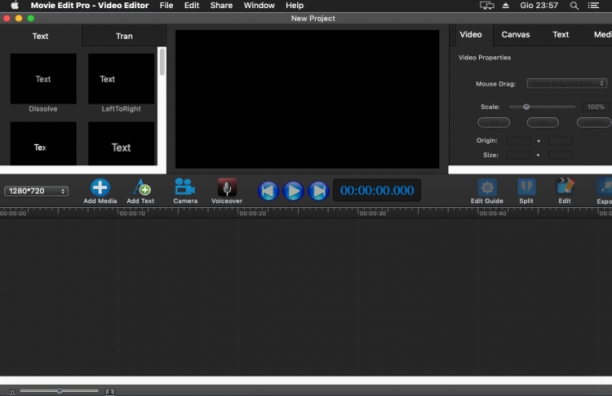Image resolution: width=612 pixels, height=396 pixels.
Task: Select the LeftToRight text effect thumbnail
Action: [121, 79]
